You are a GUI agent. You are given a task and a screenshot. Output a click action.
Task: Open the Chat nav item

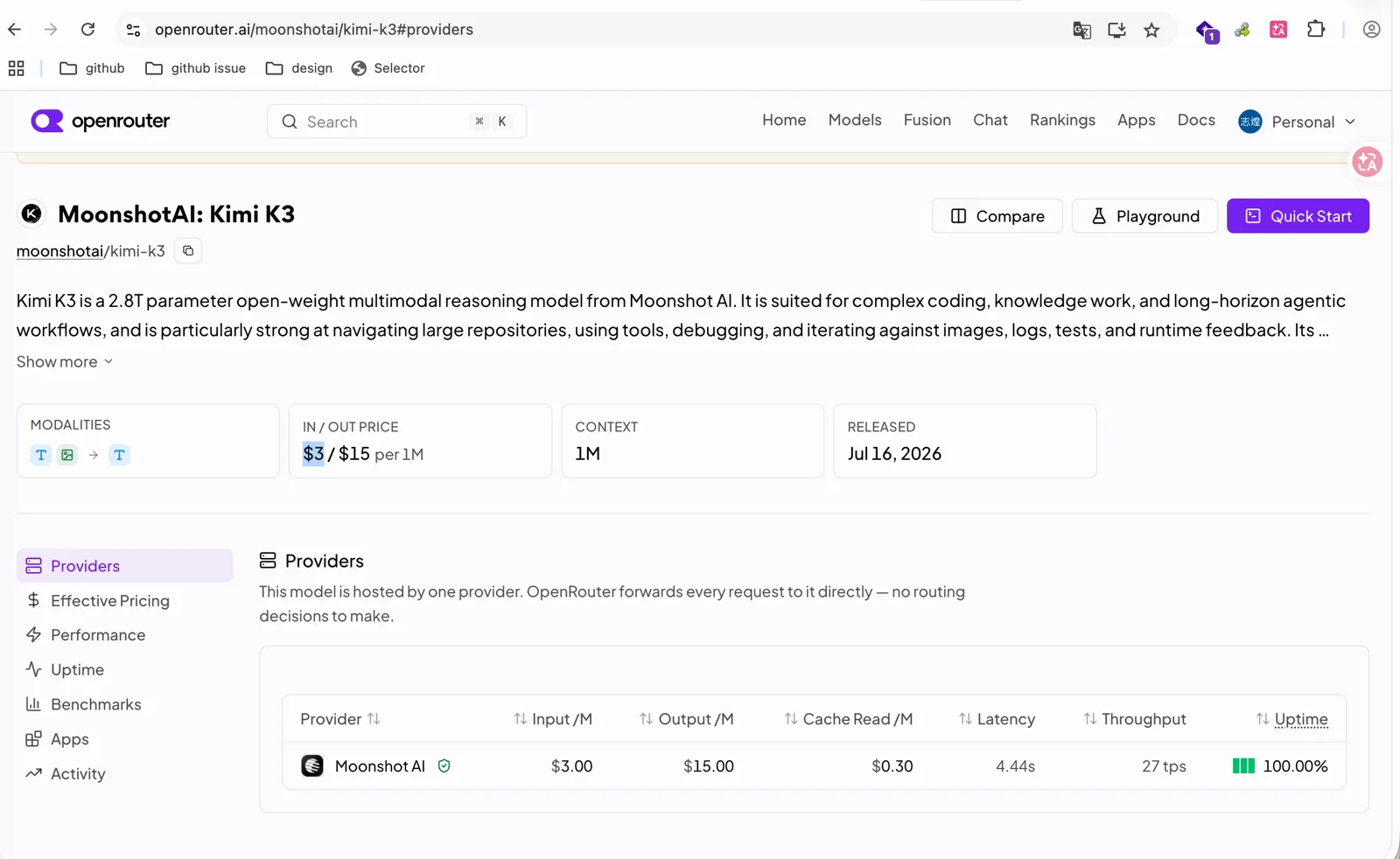click(990, 120)
